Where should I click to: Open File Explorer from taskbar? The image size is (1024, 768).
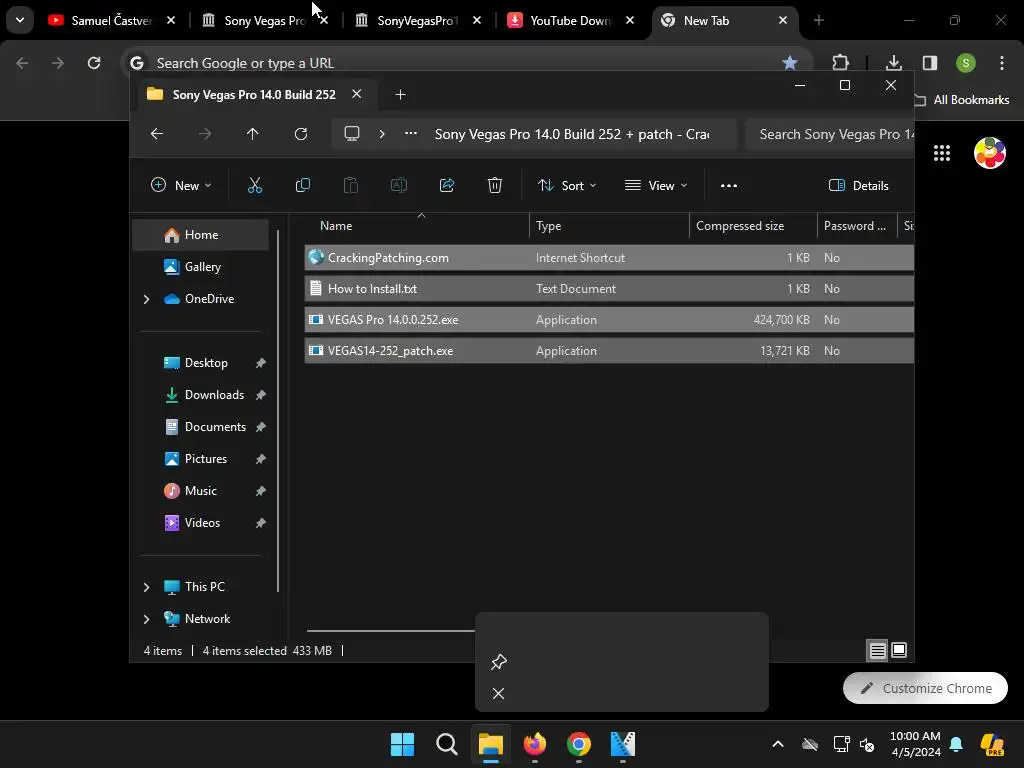(x=491, y=744)
